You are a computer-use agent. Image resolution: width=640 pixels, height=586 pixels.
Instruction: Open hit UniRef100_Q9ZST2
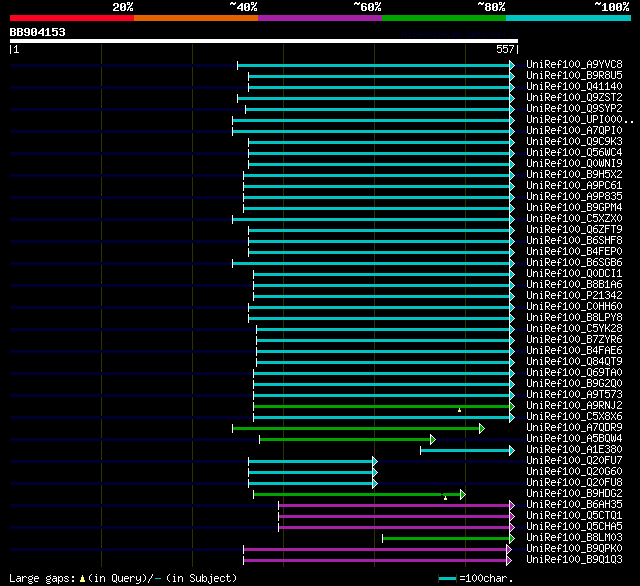(574, 98)
